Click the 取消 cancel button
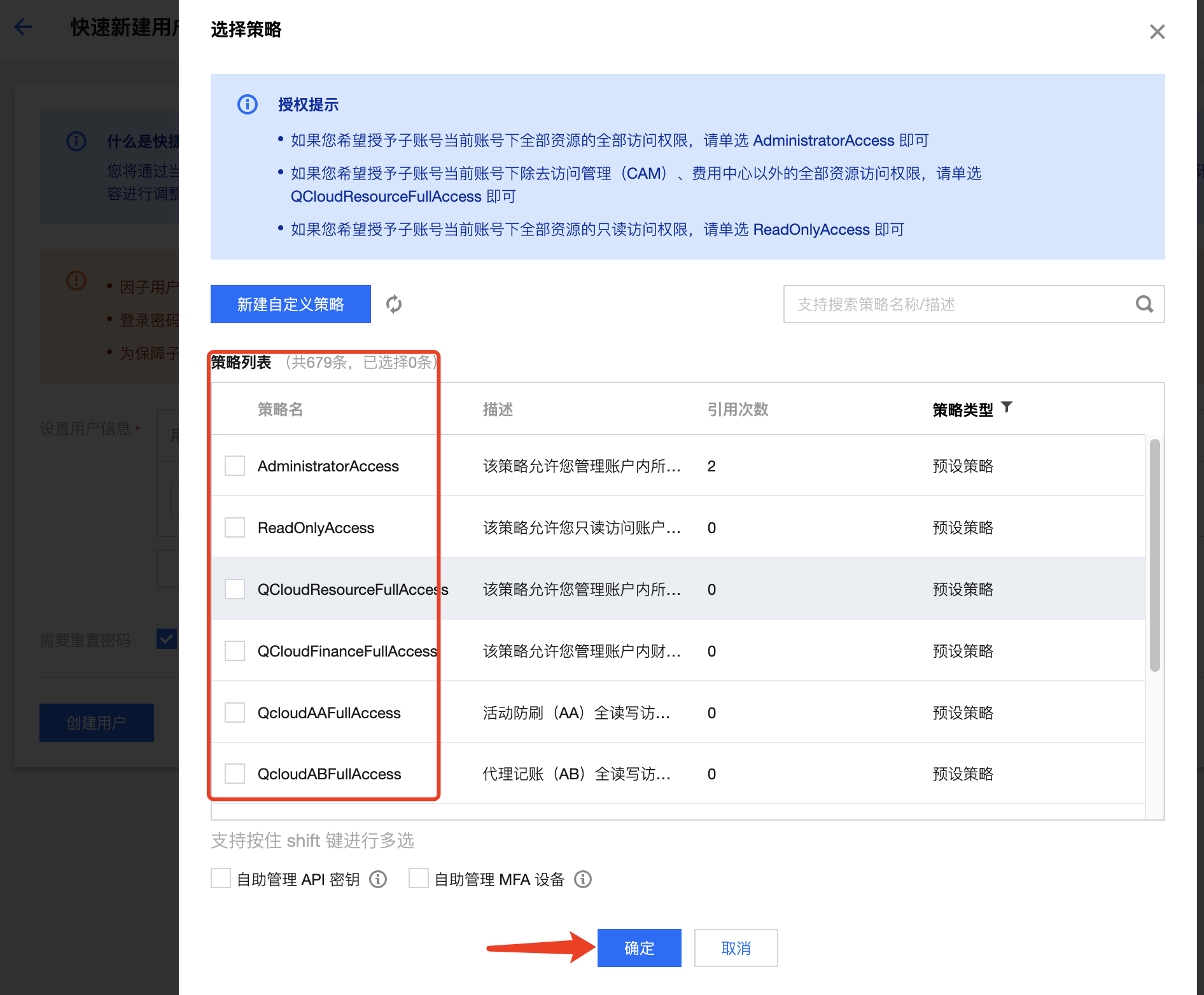This screenshot has width=1204, height=995. (x=736, y=948)
